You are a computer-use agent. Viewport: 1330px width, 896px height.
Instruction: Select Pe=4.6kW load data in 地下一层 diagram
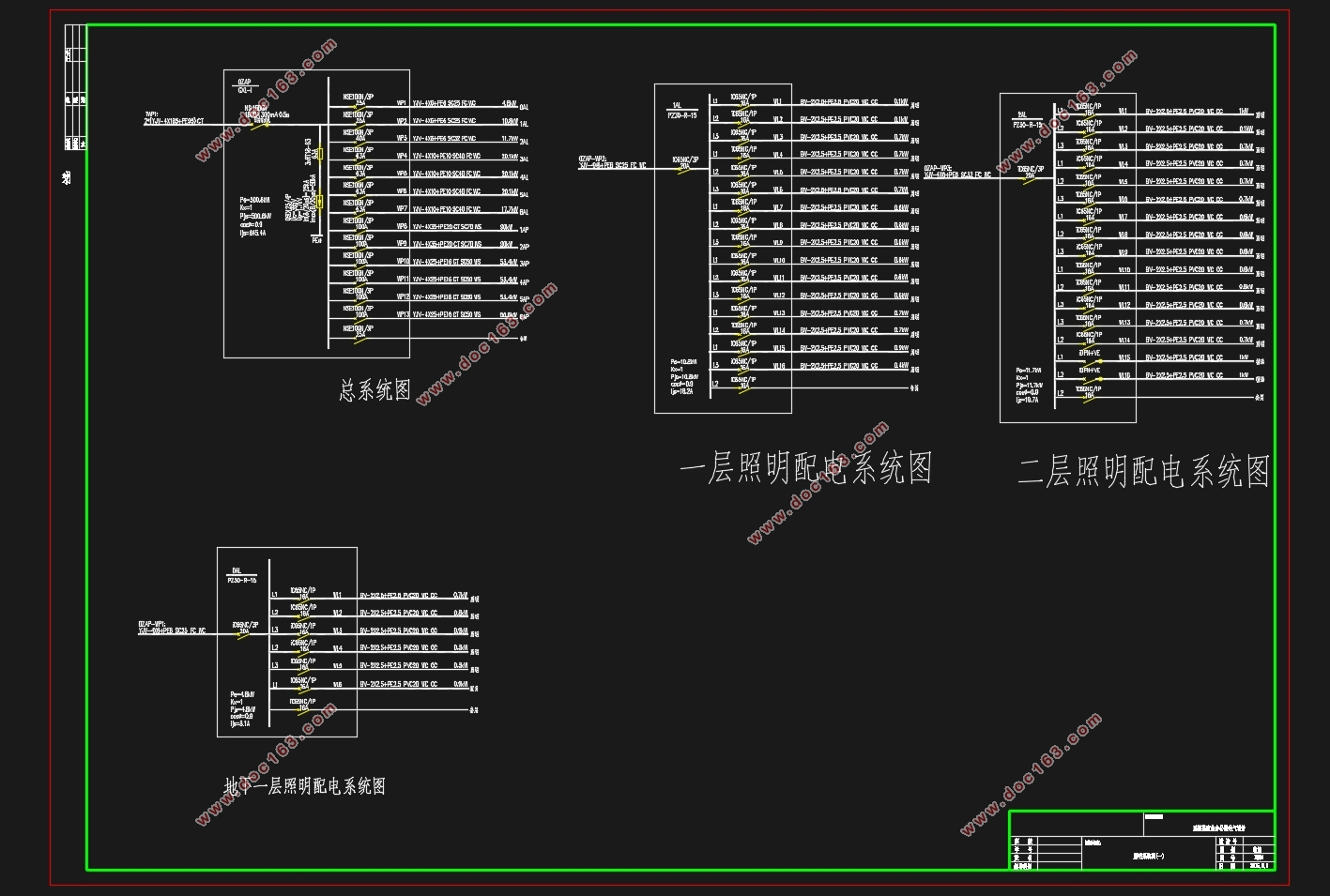pyautogui.click(x=242, y=709)
